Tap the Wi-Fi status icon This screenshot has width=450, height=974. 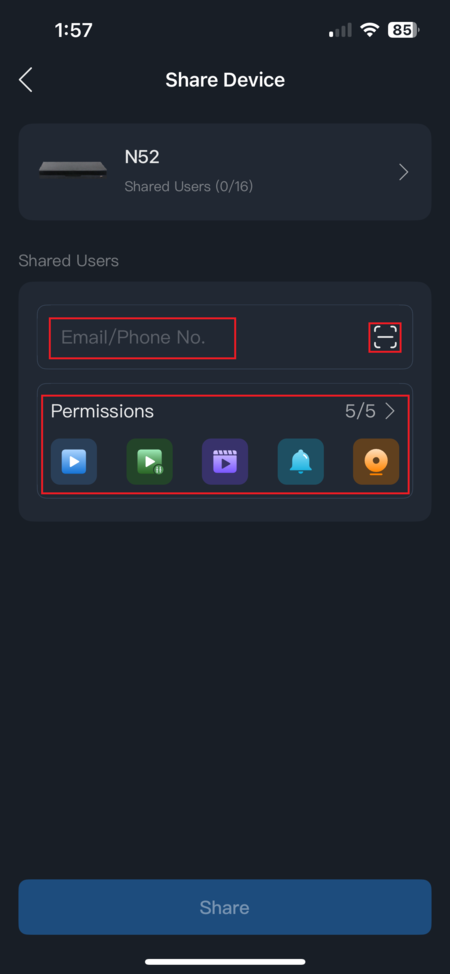pos(370,30)
